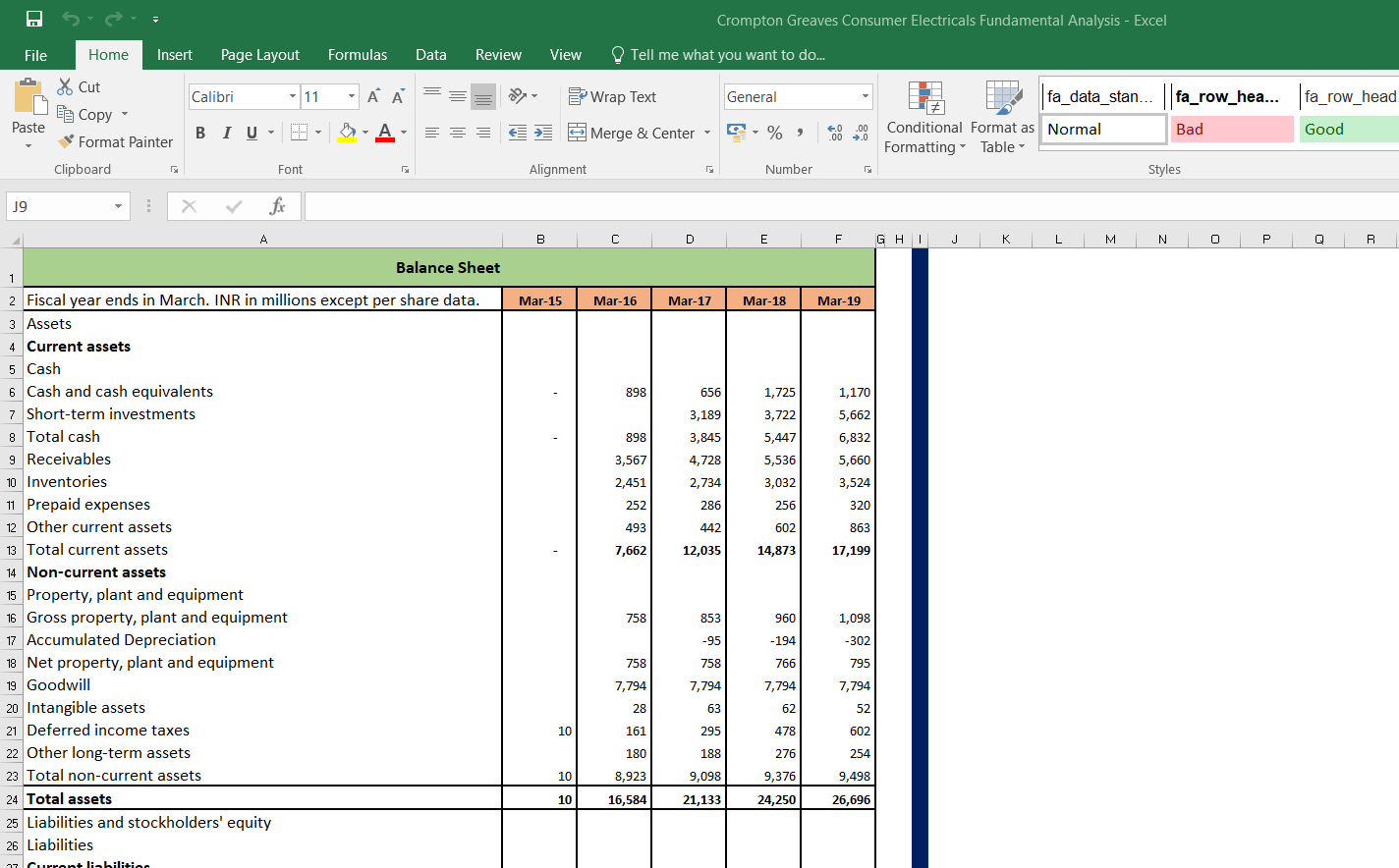Click the red Font Color button
The width and height of the screenshot is (1399, 868).
[x=385, y=133]
